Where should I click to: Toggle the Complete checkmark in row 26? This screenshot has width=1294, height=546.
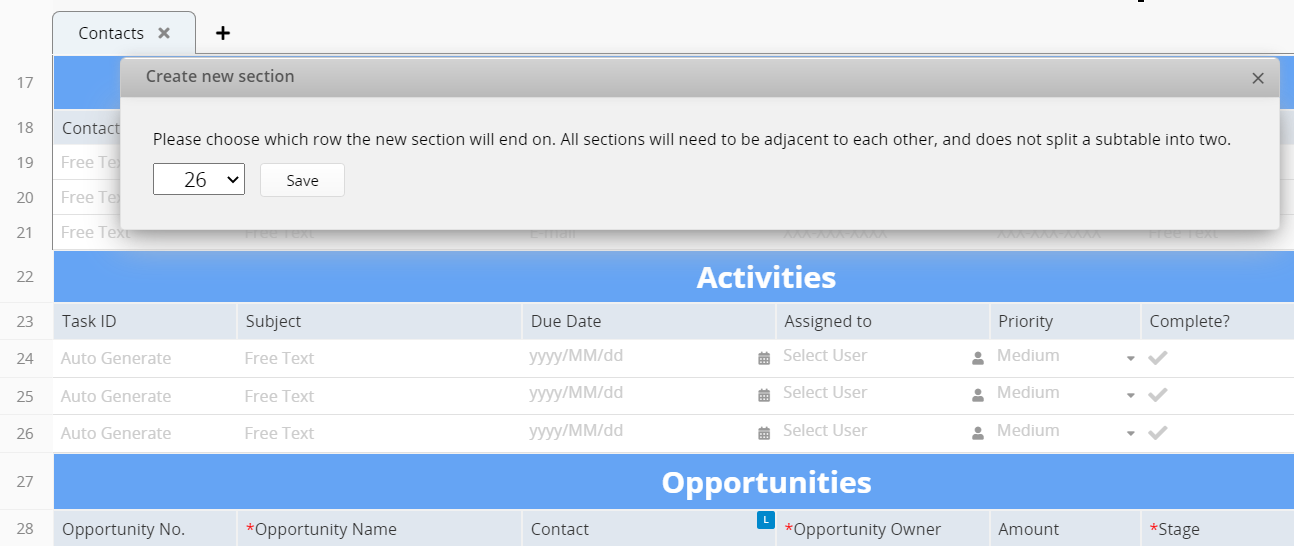[x=1158, y=432]
